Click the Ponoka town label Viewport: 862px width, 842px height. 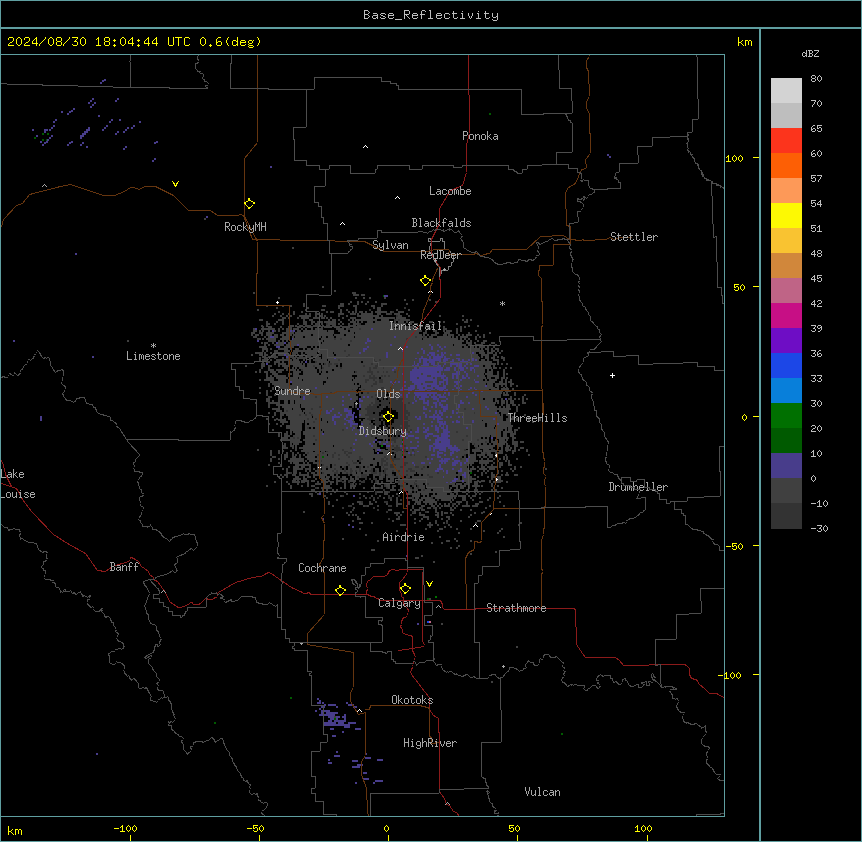coord(480,136)
